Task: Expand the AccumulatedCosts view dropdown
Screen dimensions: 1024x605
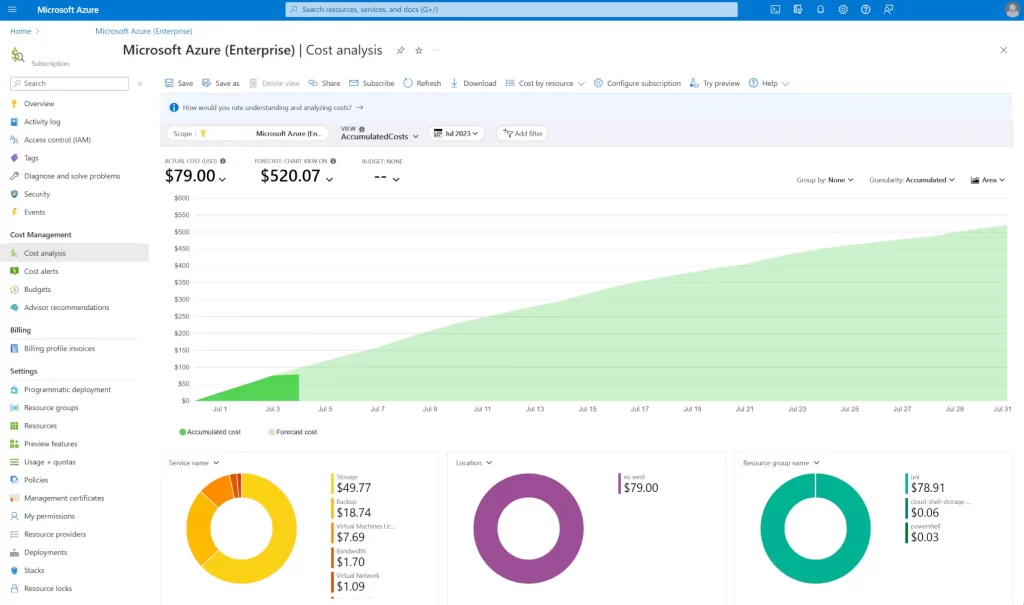Action: (x=379, y=133)
